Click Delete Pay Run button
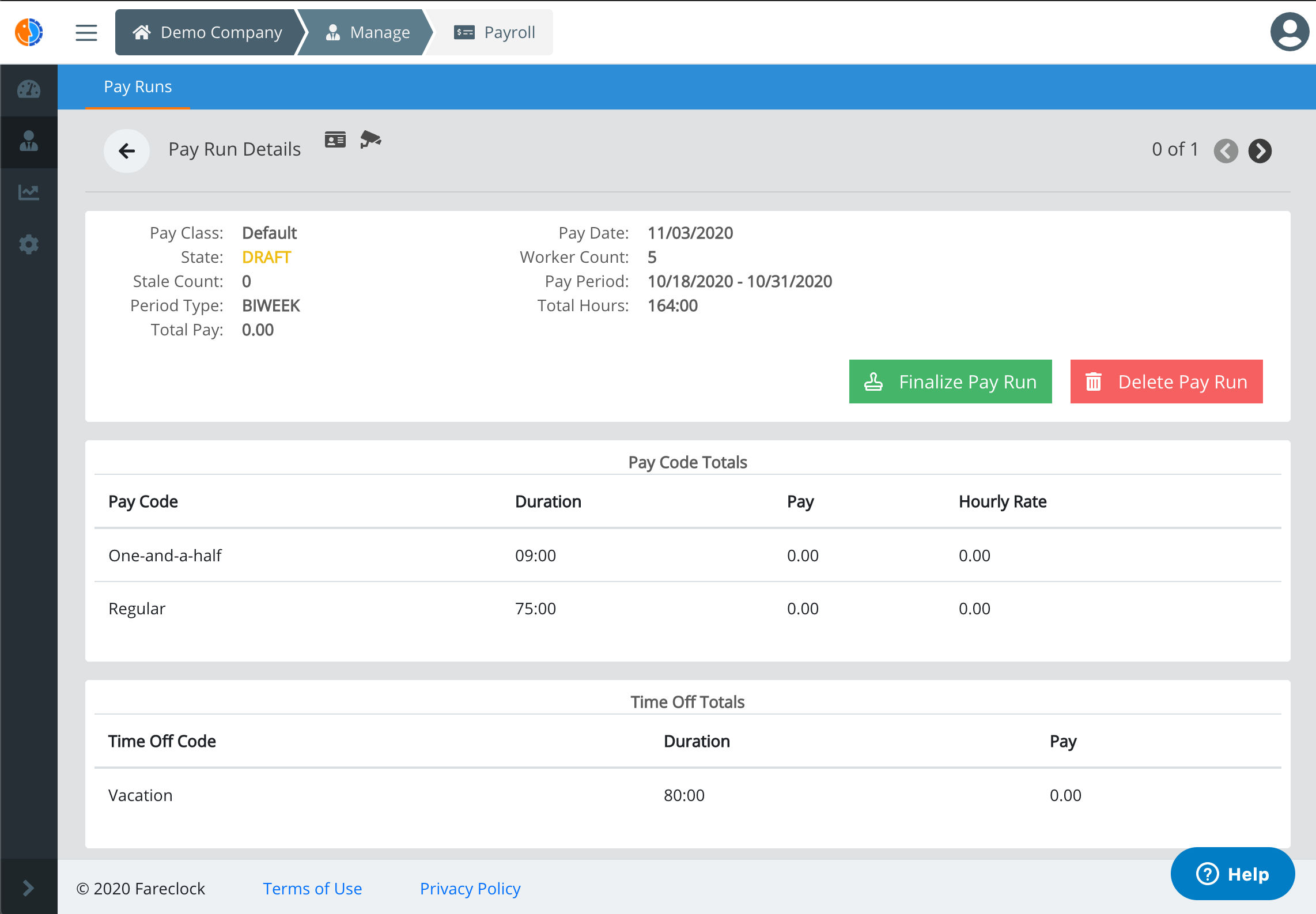The width and height of the screenshot is (1316, 914). [1167, 382]
